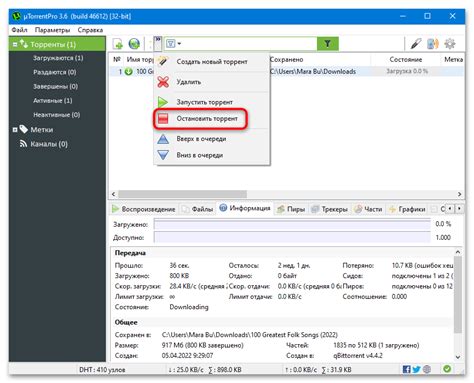Click the magic wand create-torrent icon

click(163, 61)
